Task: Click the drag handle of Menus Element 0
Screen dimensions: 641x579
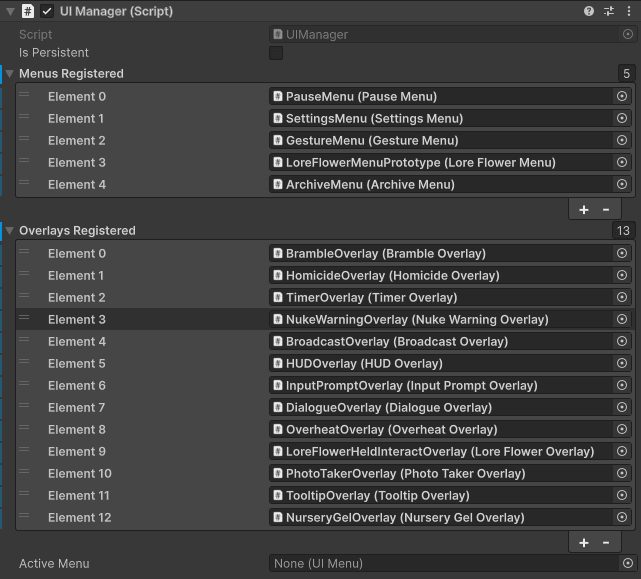Action: [x=24, y=94]
